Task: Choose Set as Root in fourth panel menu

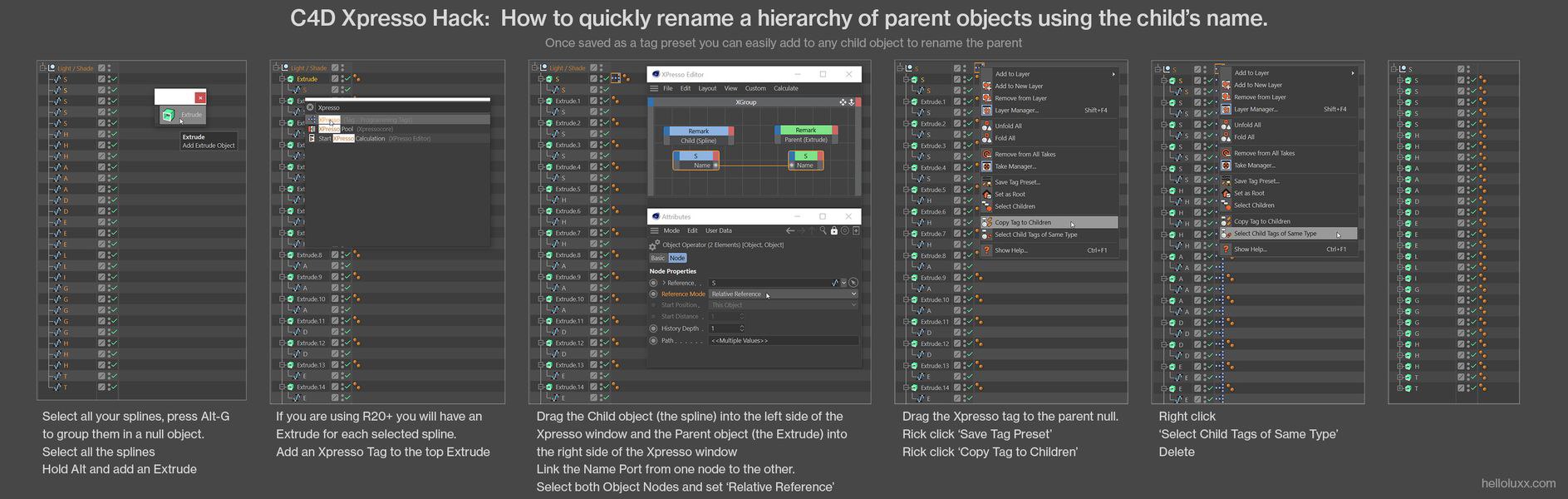Action: (1049, 194)
